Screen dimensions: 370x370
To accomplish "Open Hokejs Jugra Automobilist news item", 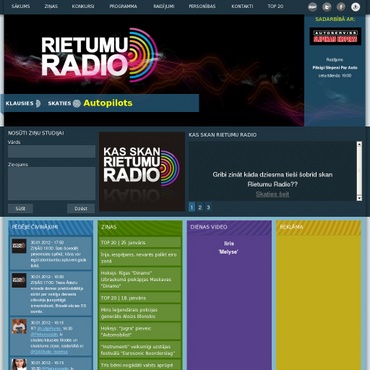I will (x=140, y=331).
